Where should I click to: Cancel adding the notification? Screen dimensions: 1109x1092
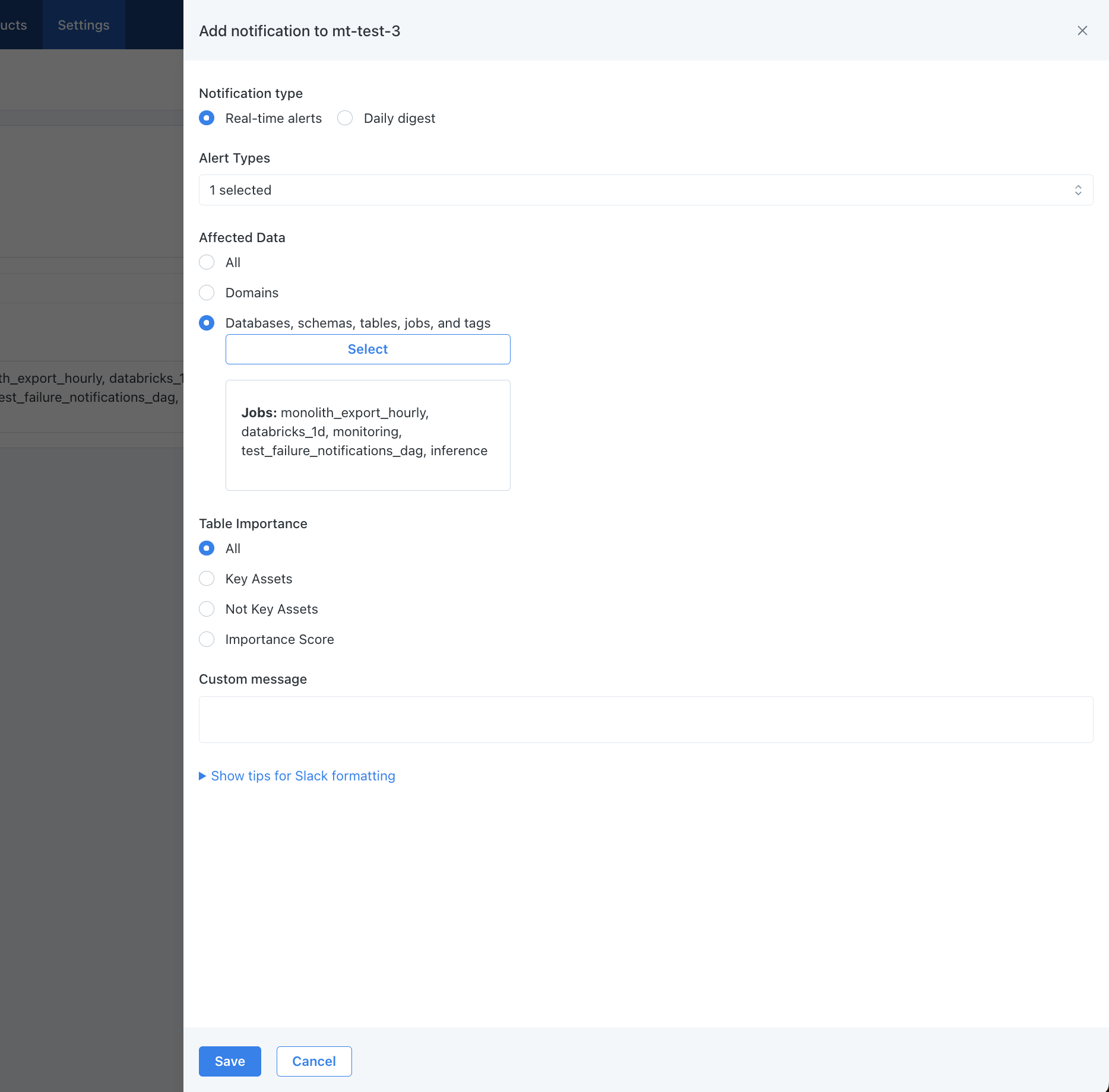pyautogui.click(x=313, y=1061)
